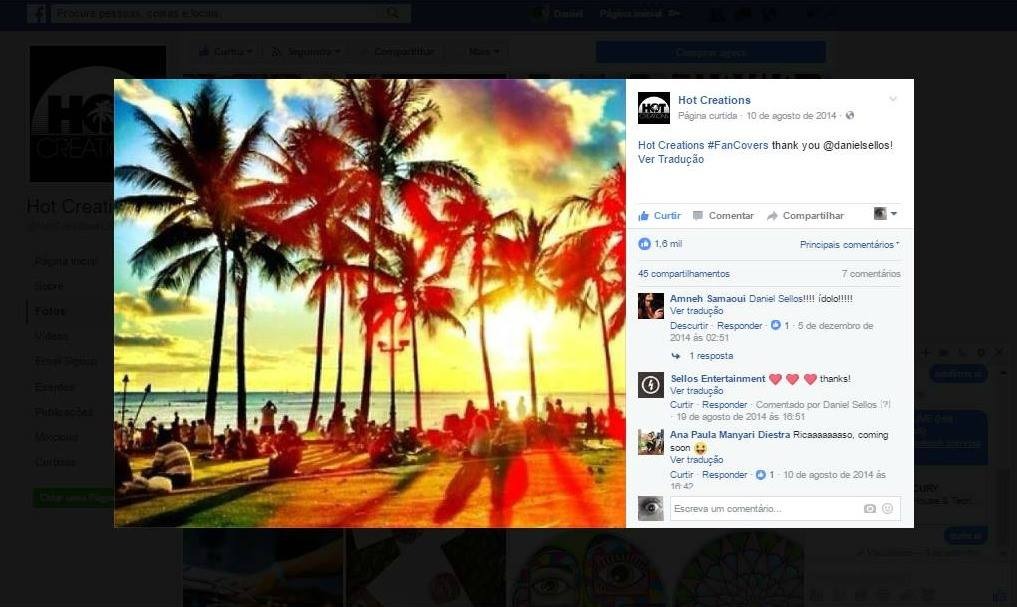Open the post options chevron at top right
Viewport: 1017px width, 607px height.
click(x=893, y=99)
